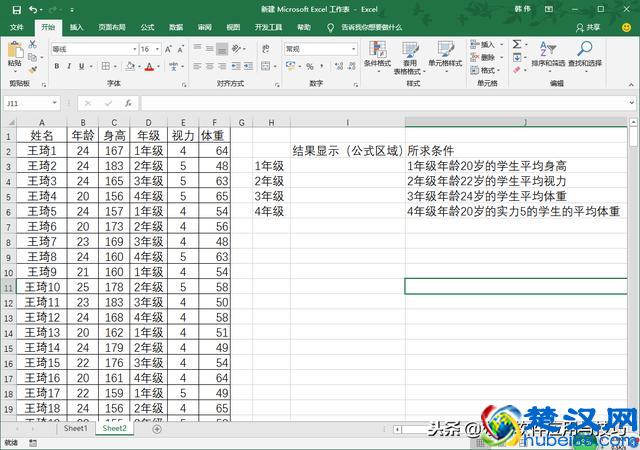Apply percent style
The height and width of the screenshot is (450, 640).
tap(310, 66)
